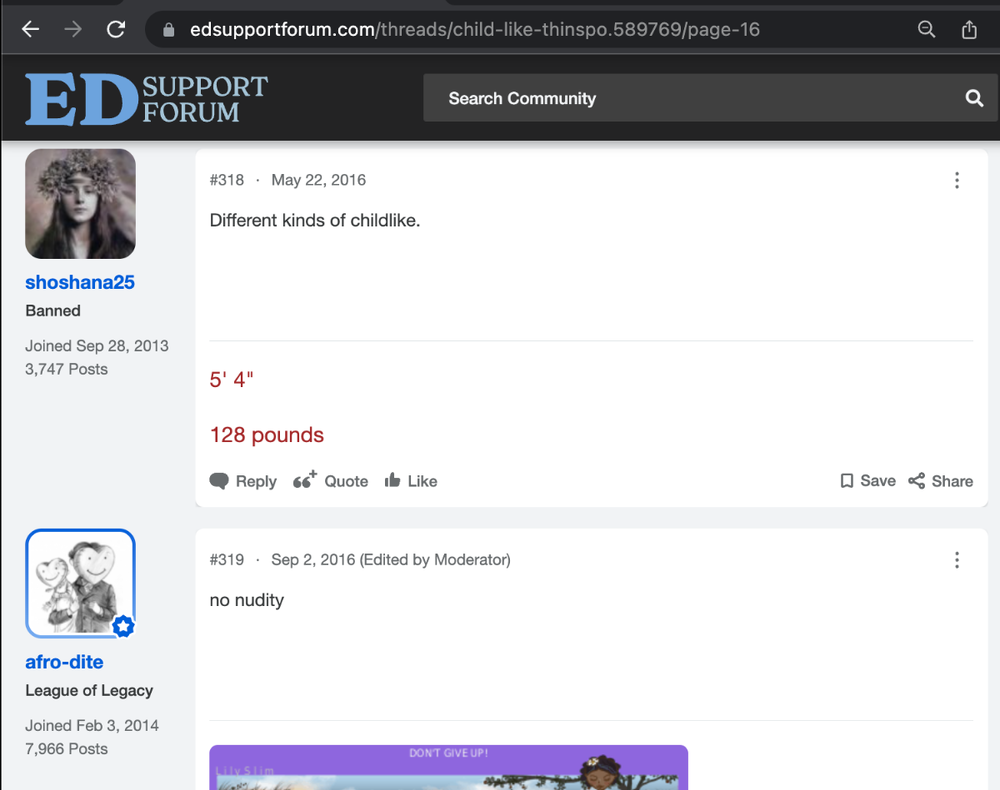Screen dimensions: 1000x790
Task: Select the '128 pounds' signature text
Action: point(267,435)
